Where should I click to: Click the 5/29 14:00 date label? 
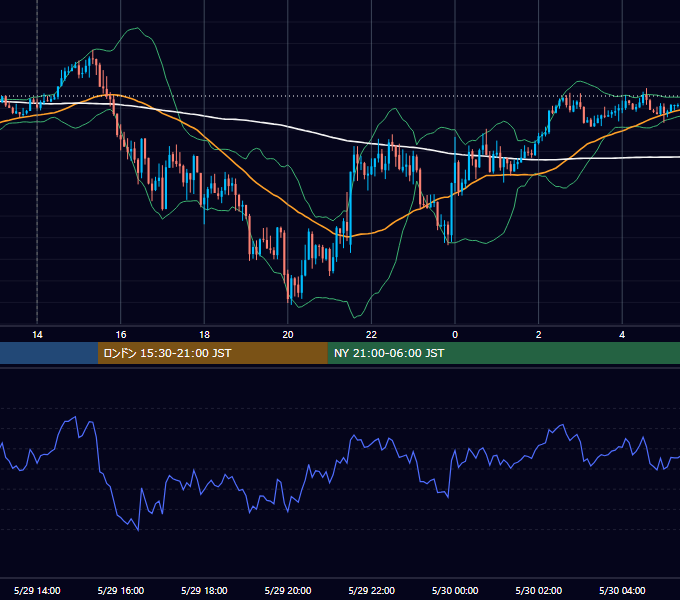pyautogui.click(x=37, y=590)
